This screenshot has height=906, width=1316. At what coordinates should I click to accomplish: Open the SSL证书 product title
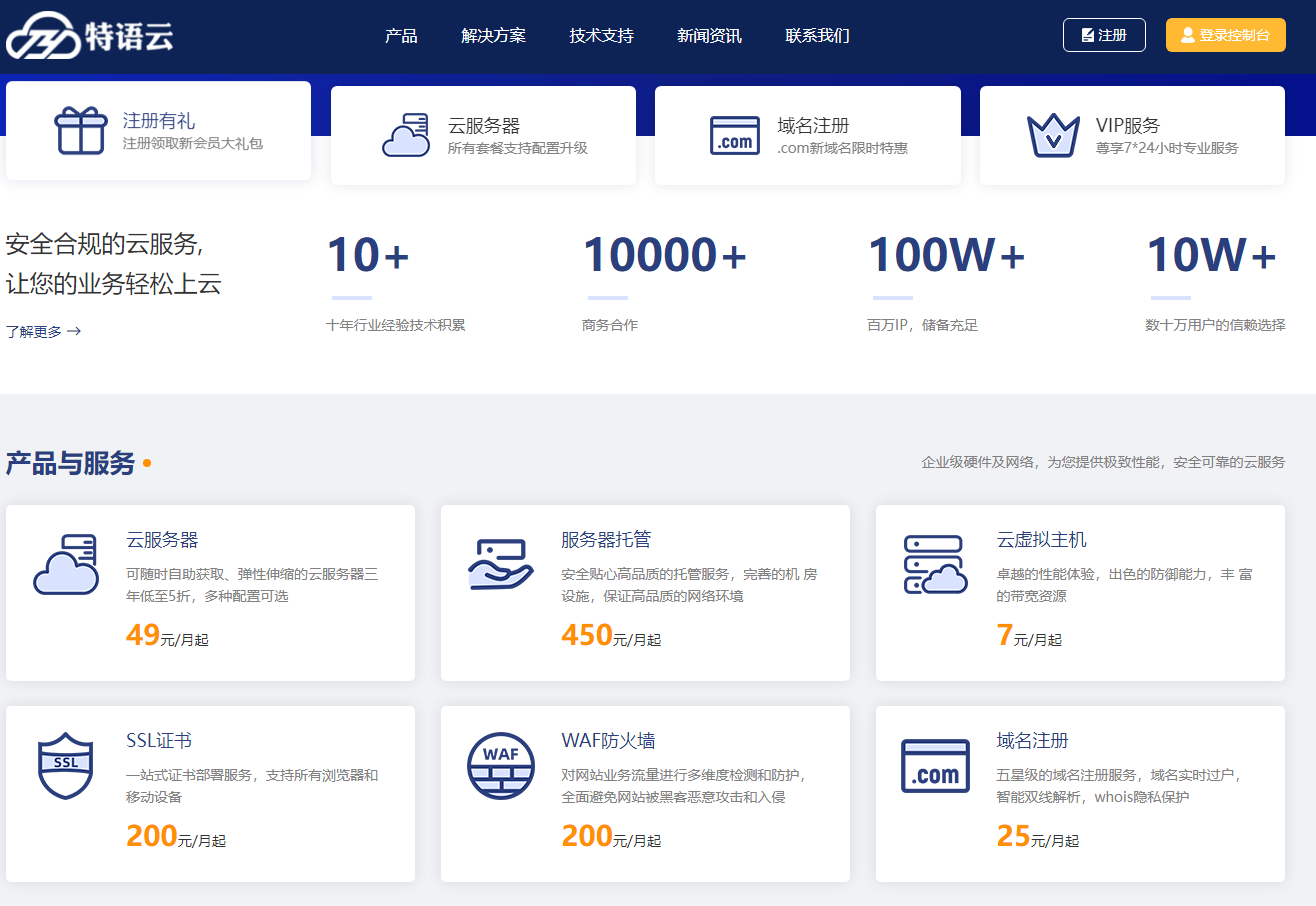[159, 741]
